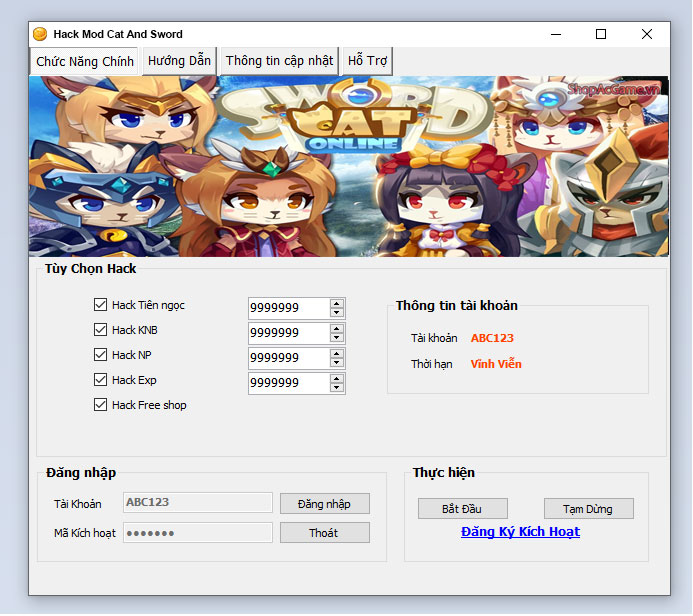Toggle the Hack Free shop checkbox
Image resolution: width=693 pixels, height=616 pixels.
point(100,405)
